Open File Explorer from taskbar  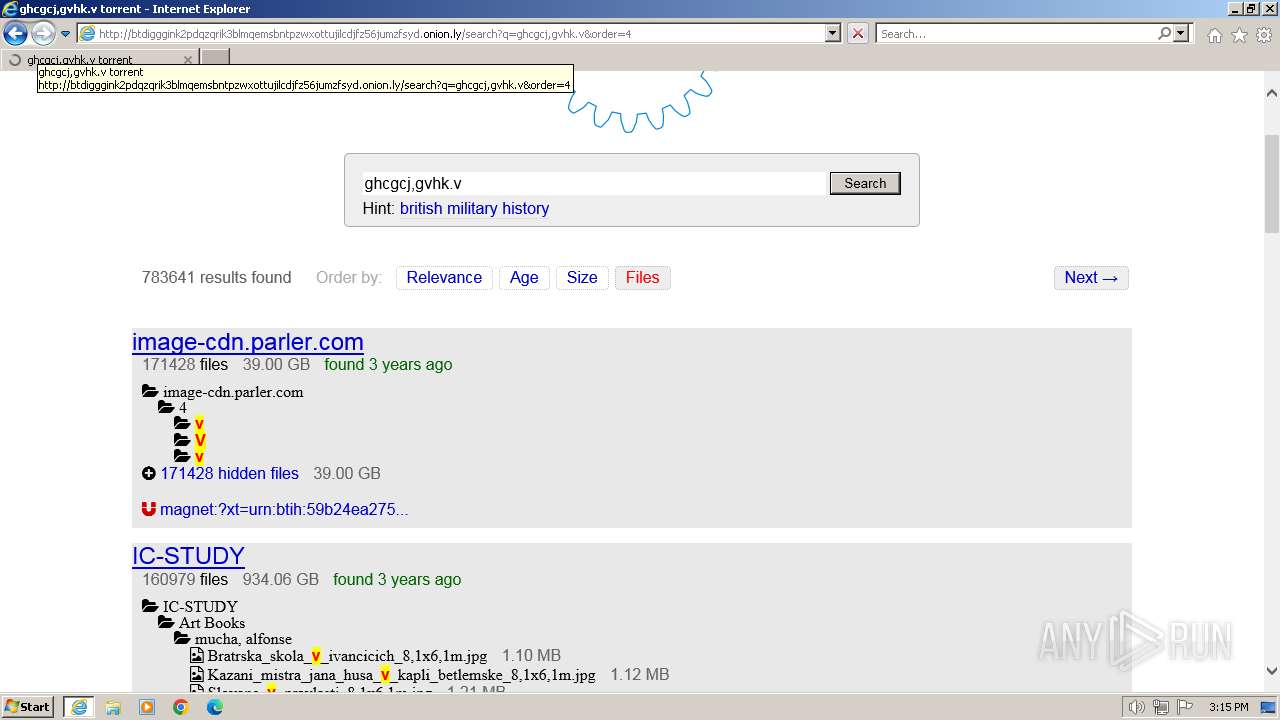(x=113, y=707)
